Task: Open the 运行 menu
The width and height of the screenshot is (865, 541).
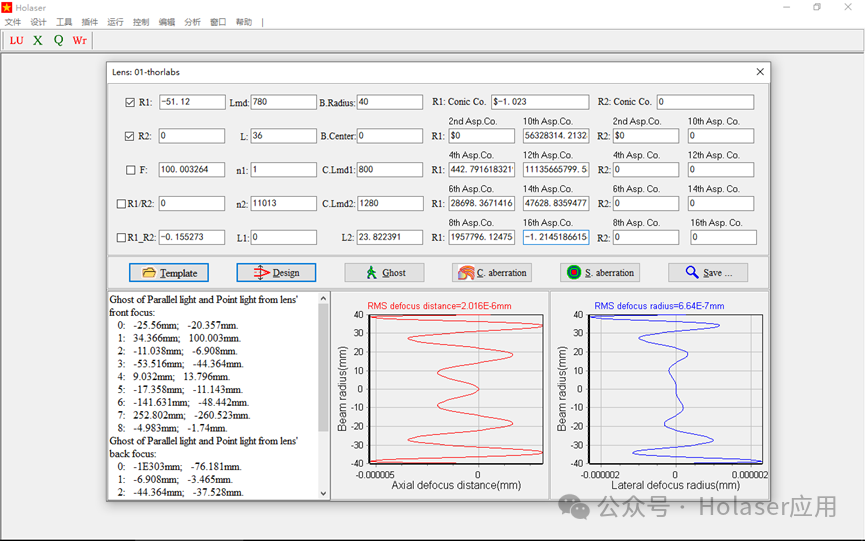Action: click(x=115, y=22)
